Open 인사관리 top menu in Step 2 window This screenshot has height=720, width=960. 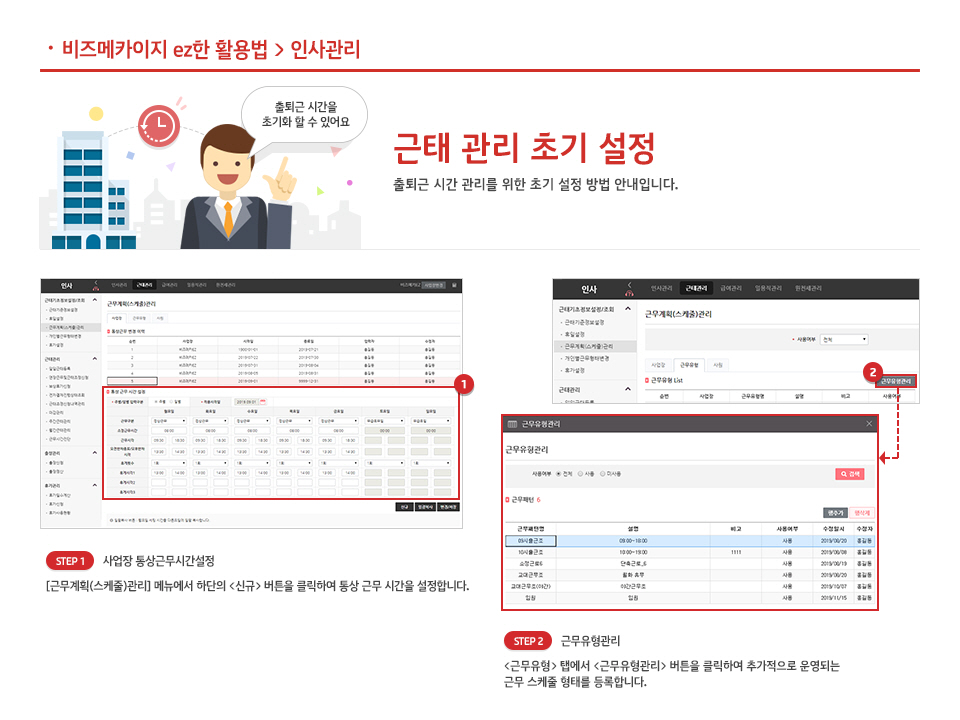[661, 288]
